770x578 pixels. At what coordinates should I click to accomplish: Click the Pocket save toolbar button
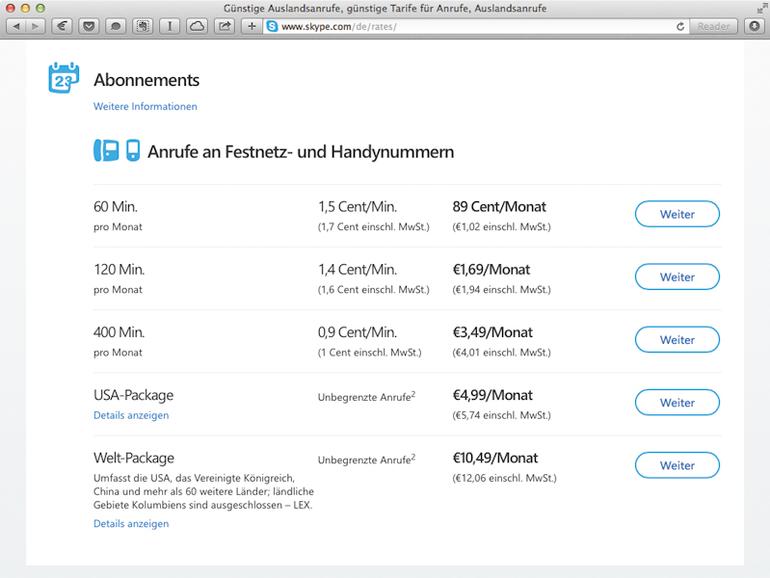pyautogui.click(x=89, y=26)
